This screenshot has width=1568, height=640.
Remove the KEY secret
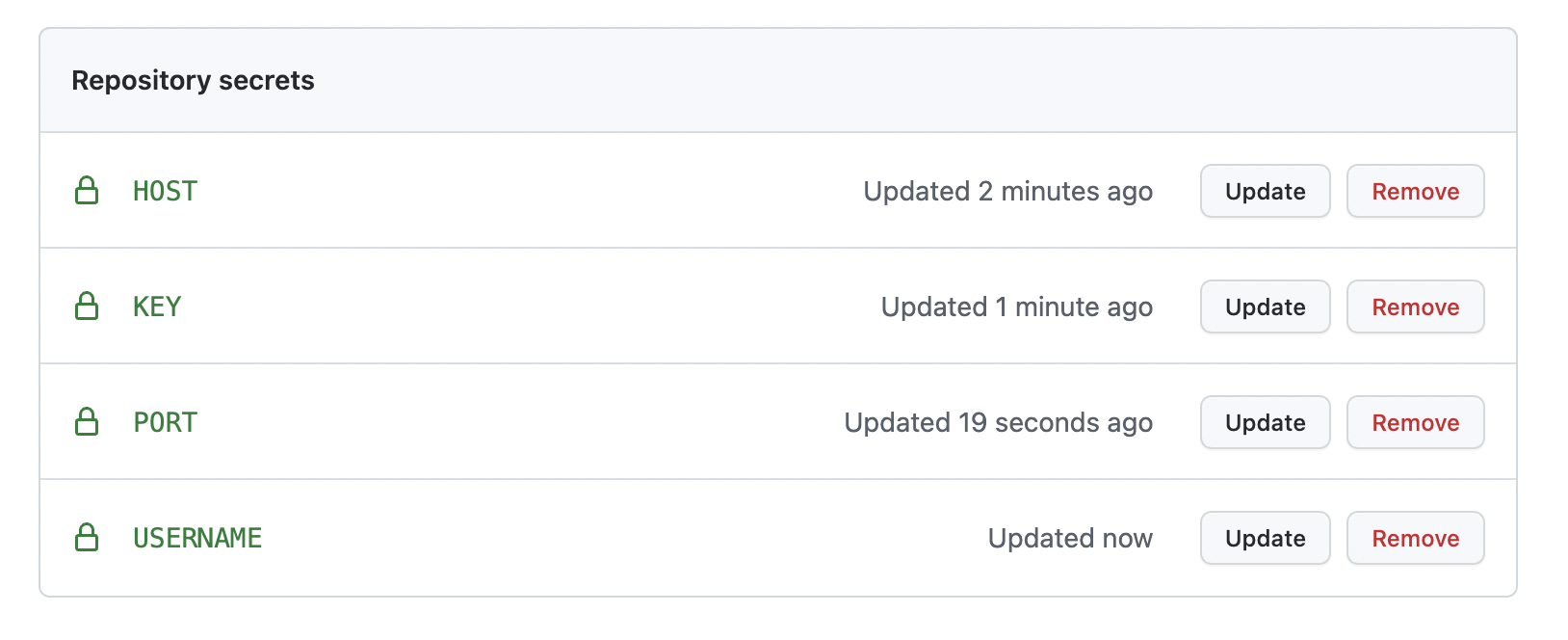(x=1415, y=307)
